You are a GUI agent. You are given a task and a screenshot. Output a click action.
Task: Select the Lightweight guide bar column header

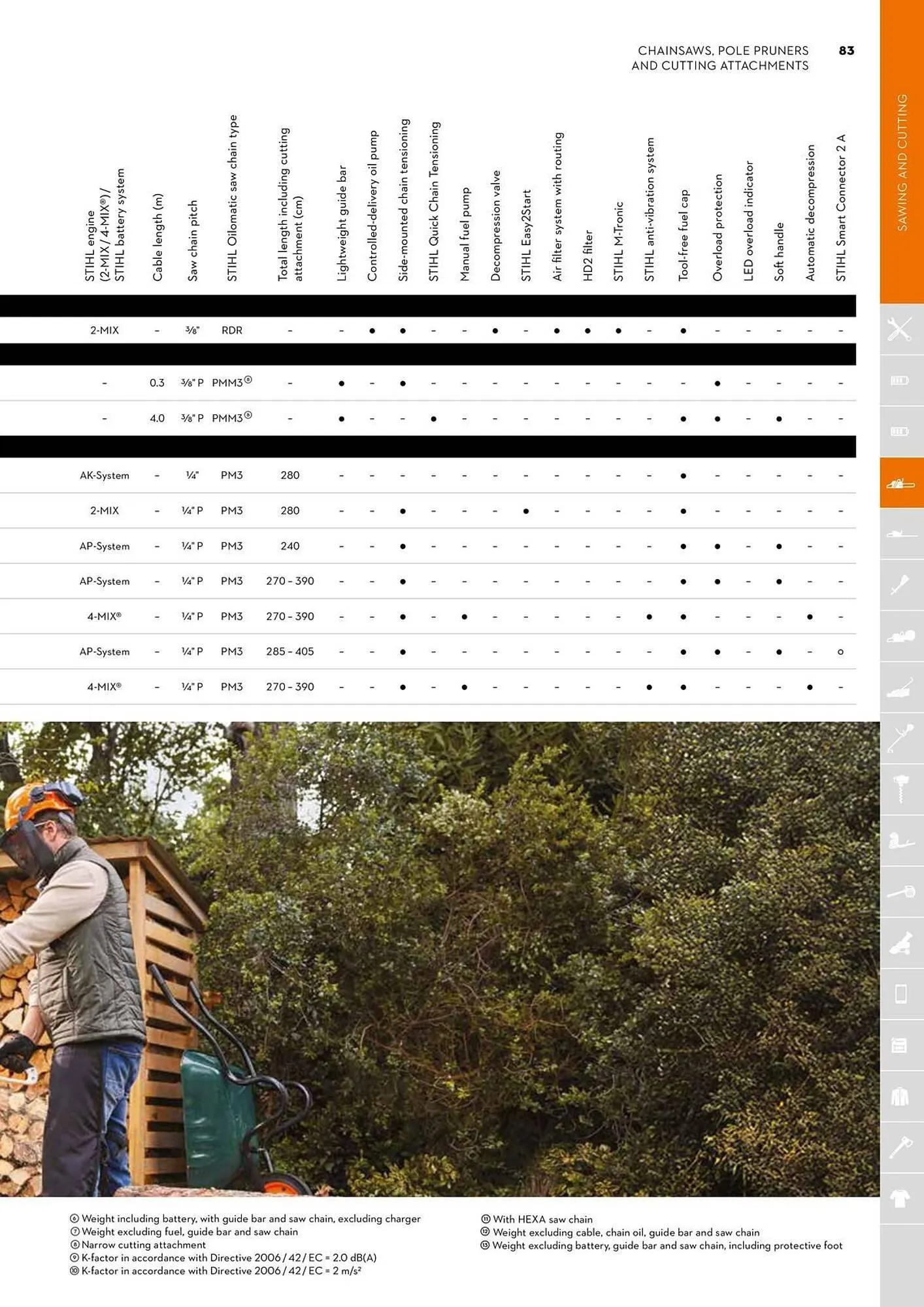[342, 223]
